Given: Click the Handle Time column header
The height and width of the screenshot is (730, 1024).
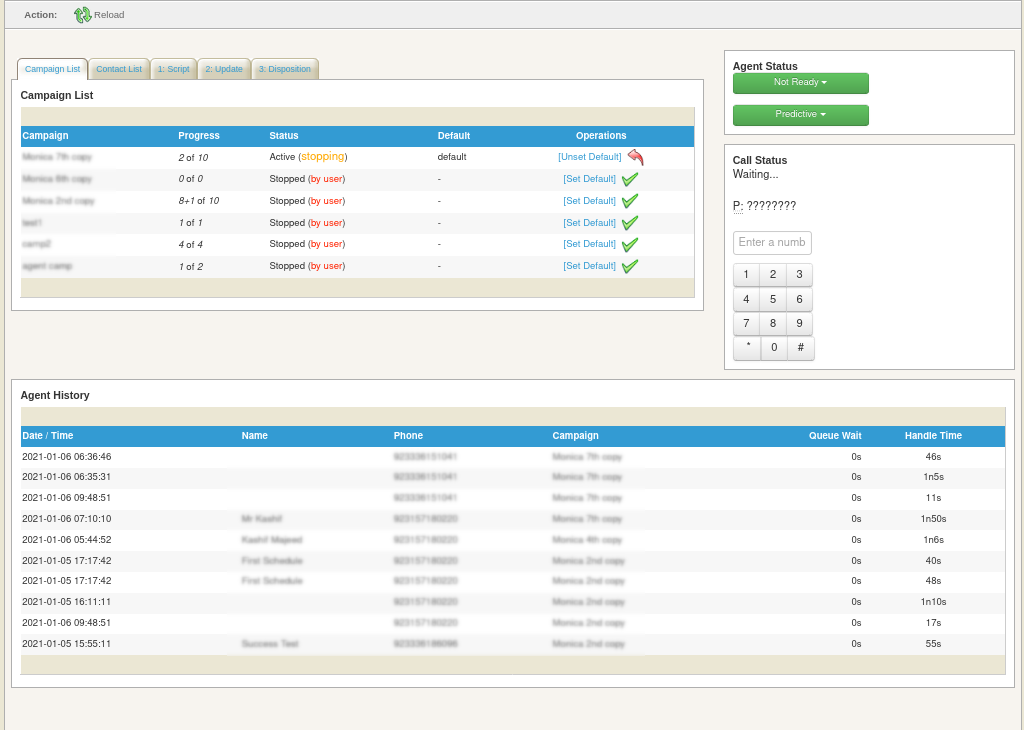Looking at the screenshot, I should pyautogui.click(x=933, y=436).
